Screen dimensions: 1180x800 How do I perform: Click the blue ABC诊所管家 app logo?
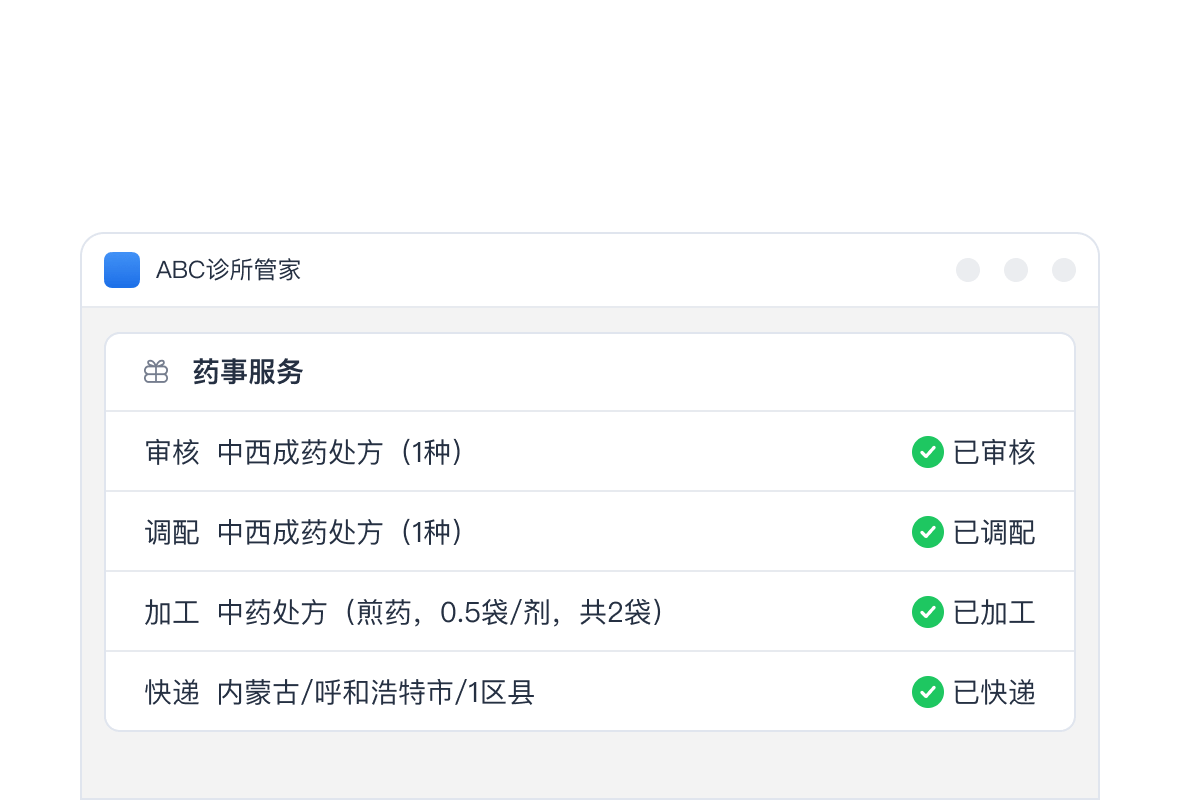click(x=122, y=270)
